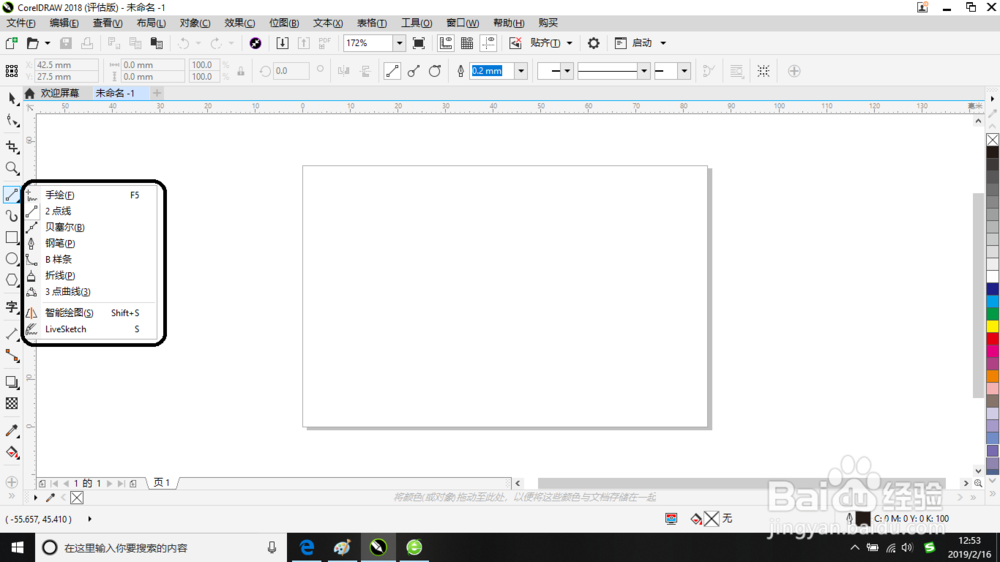Toggle show rulers icon

[x=446, y=43]
